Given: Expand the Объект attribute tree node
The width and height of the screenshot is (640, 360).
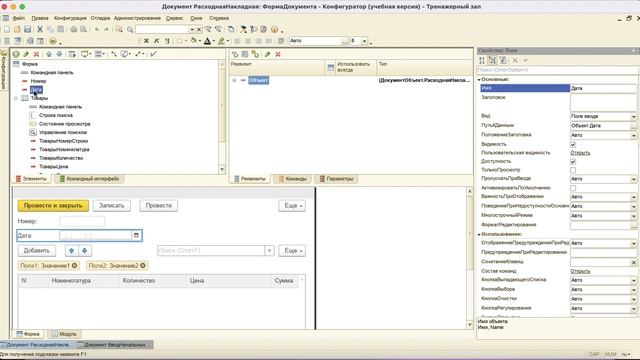Looking at the screenshot, I should 234,80.
